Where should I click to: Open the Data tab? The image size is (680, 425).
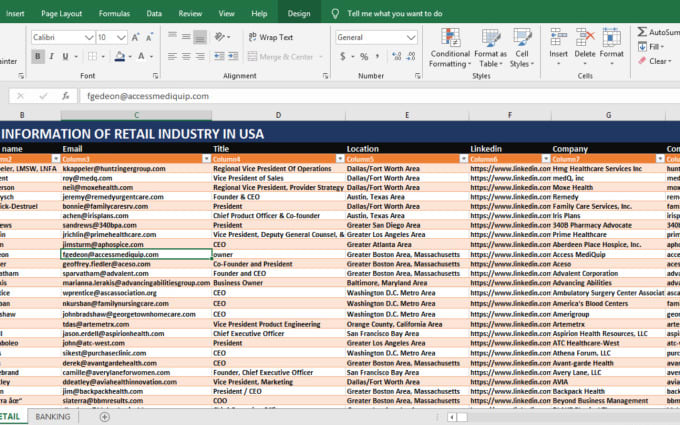point(154,13)
